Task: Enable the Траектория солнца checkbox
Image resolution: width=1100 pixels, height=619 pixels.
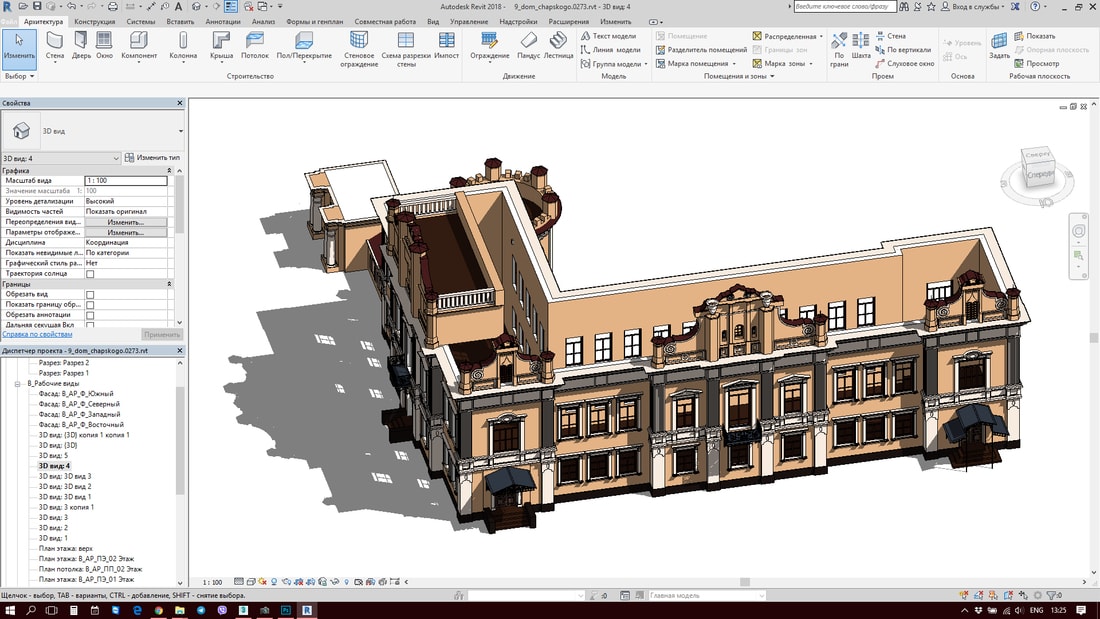Action: click(x=90, y=274)
